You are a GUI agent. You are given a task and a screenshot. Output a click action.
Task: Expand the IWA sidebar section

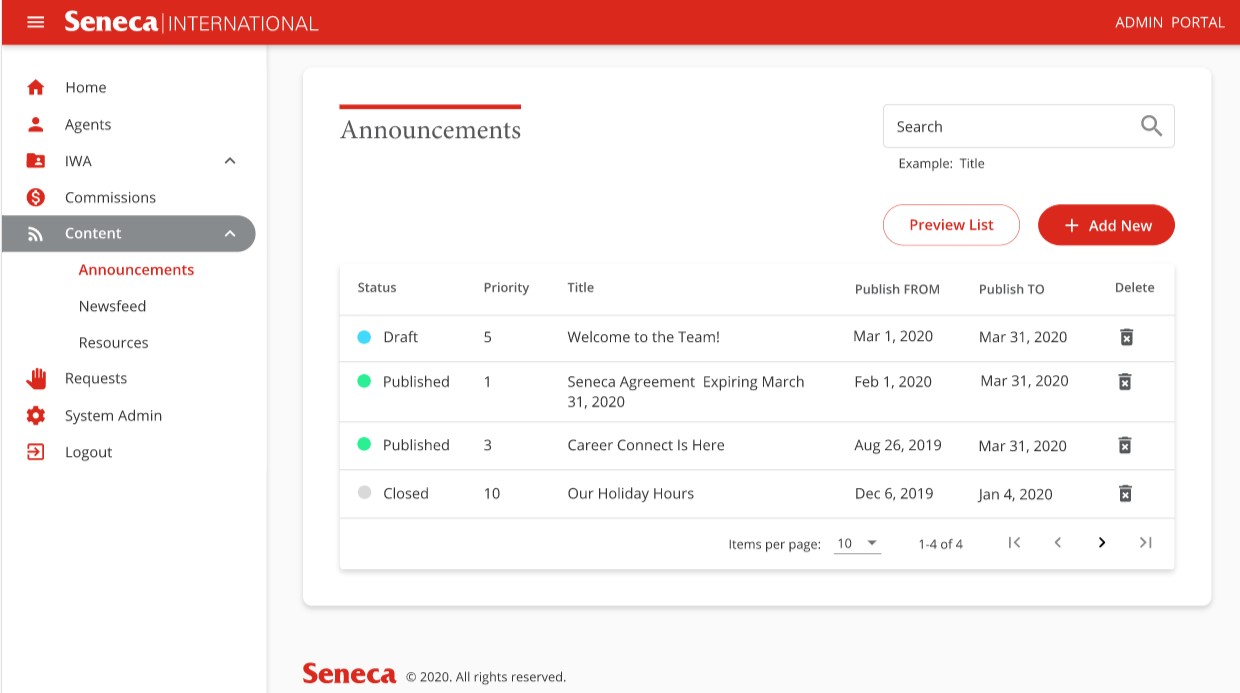pyautogui.click(x=230, y=161)
